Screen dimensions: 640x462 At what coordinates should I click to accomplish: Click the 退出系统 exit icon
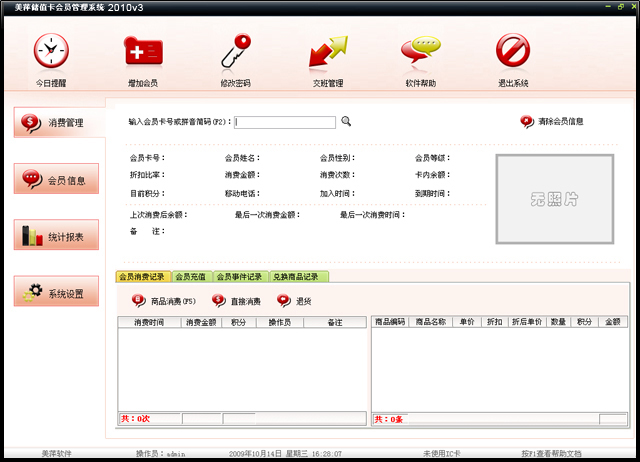512,51
